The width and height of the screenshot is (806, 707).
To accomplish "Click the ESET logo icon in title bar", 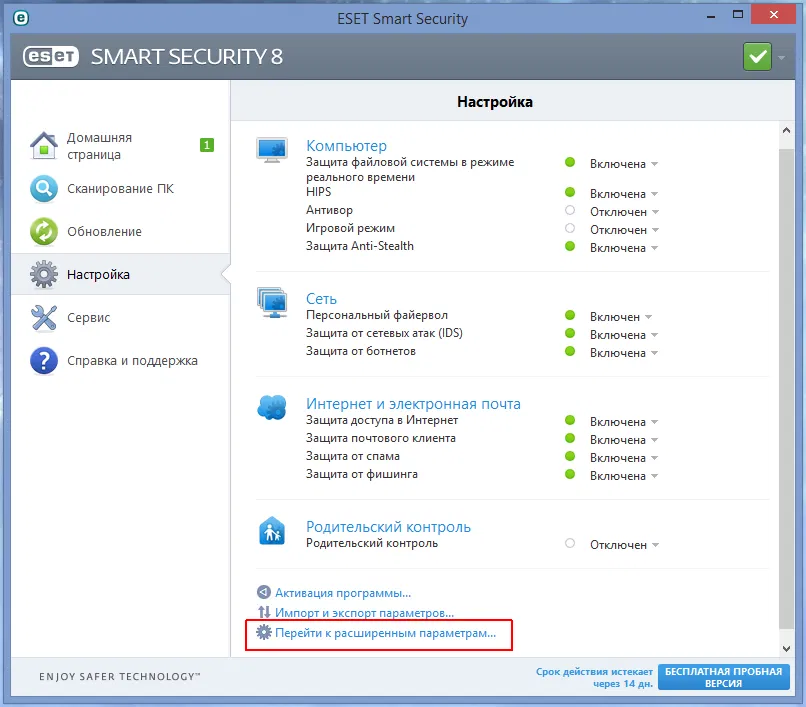I will click(21, 18).
